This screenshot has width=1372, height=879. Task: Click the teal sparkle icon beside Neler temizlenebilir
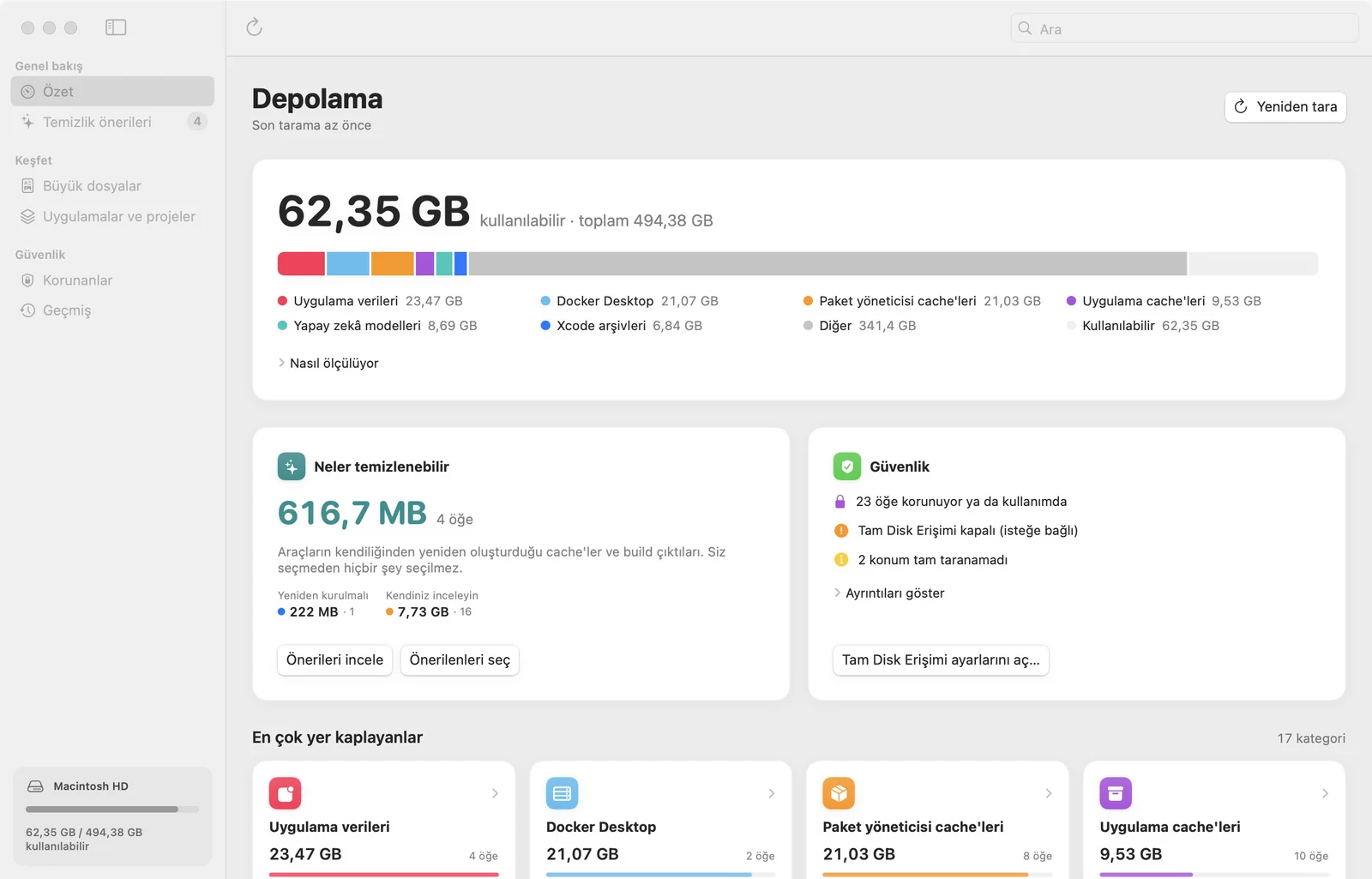click(292, 467)
